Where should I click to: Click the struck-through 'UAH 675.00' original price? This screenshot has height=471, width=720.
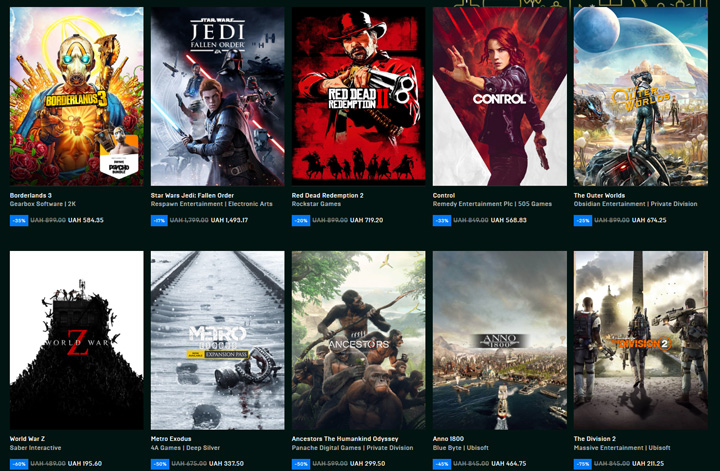pos(189,464)
